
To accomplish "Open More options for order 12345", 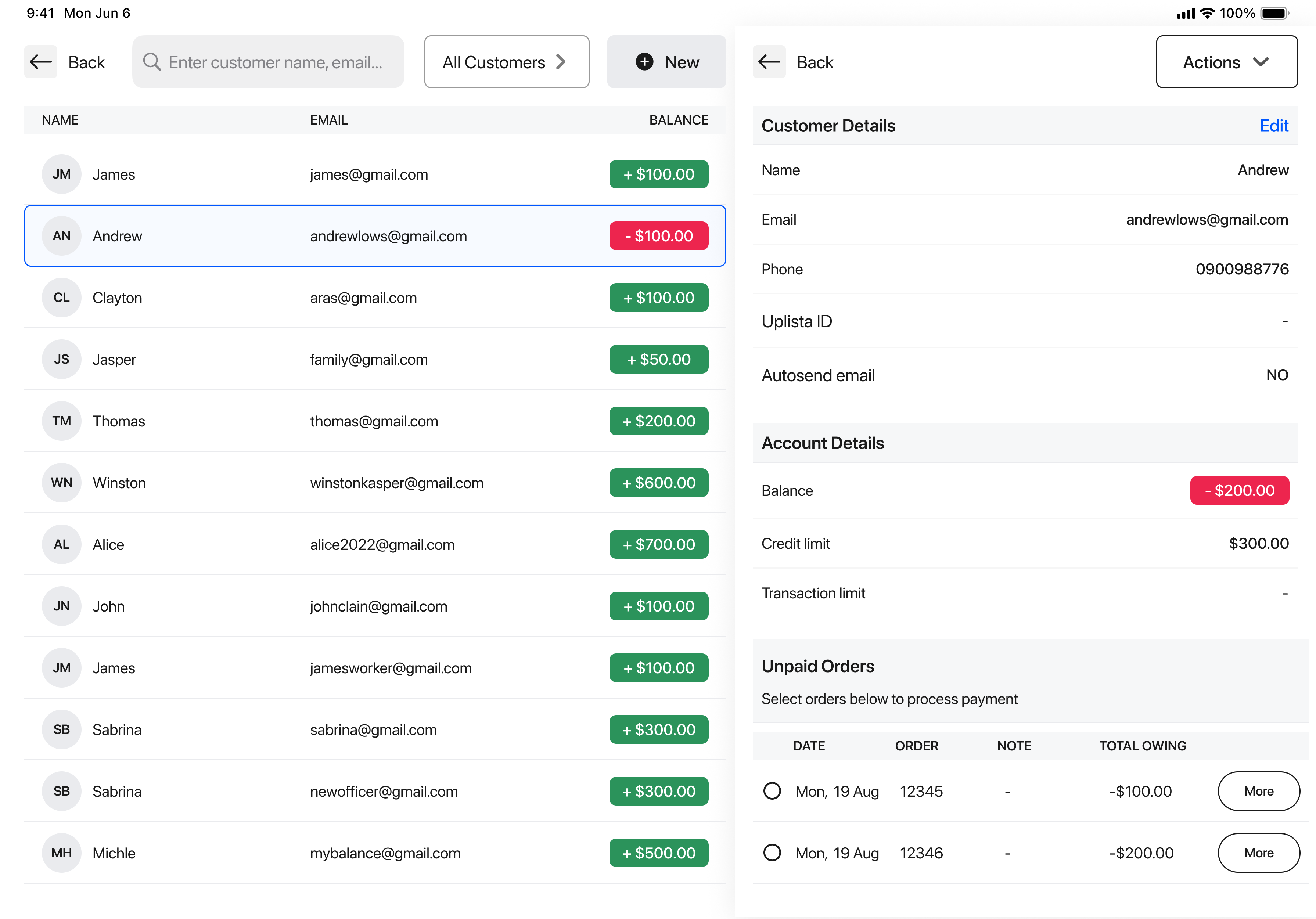I will coord(1259,791).
